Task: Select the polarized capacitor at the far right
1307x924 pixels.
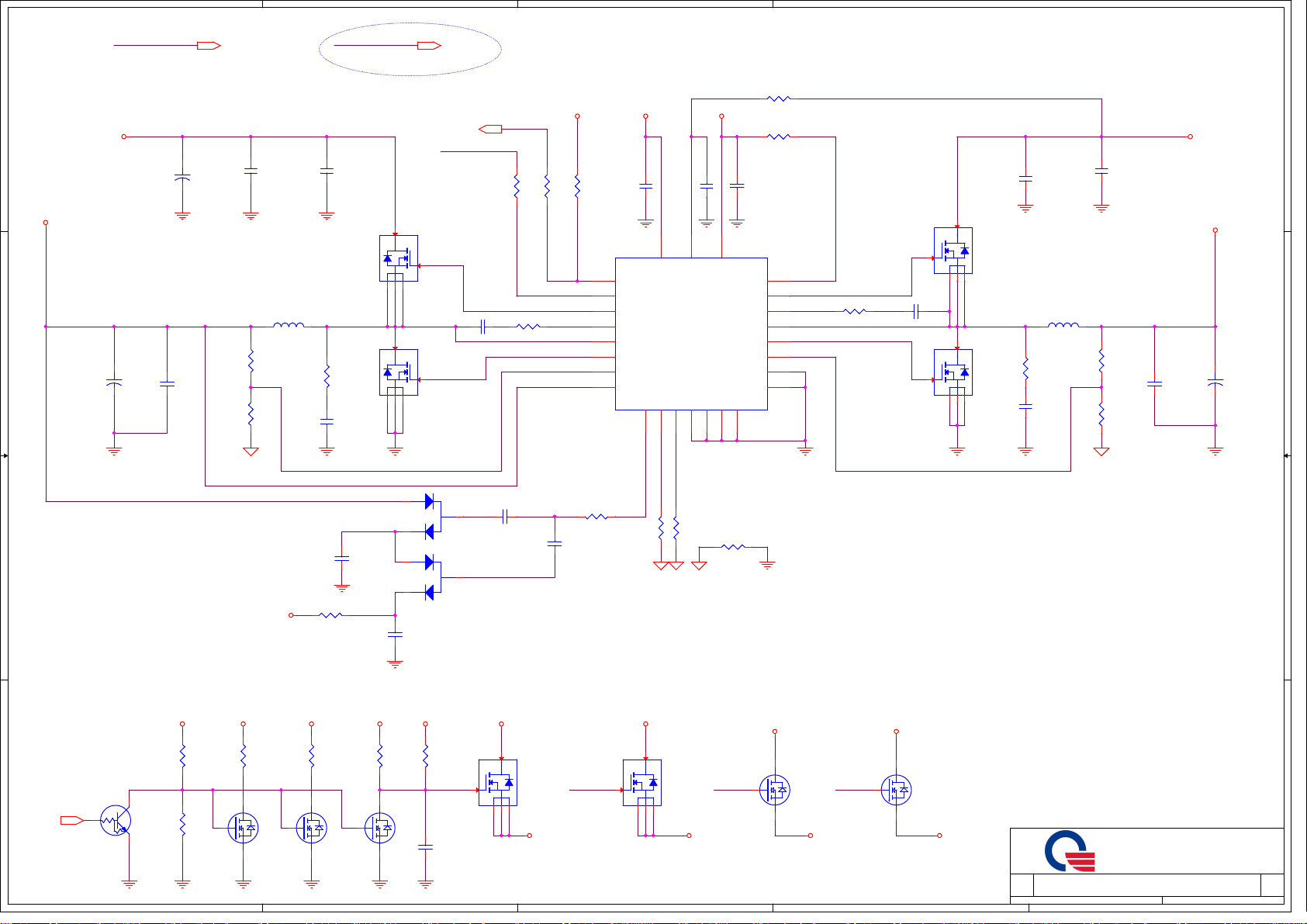Action: (x=1215, y=383)
